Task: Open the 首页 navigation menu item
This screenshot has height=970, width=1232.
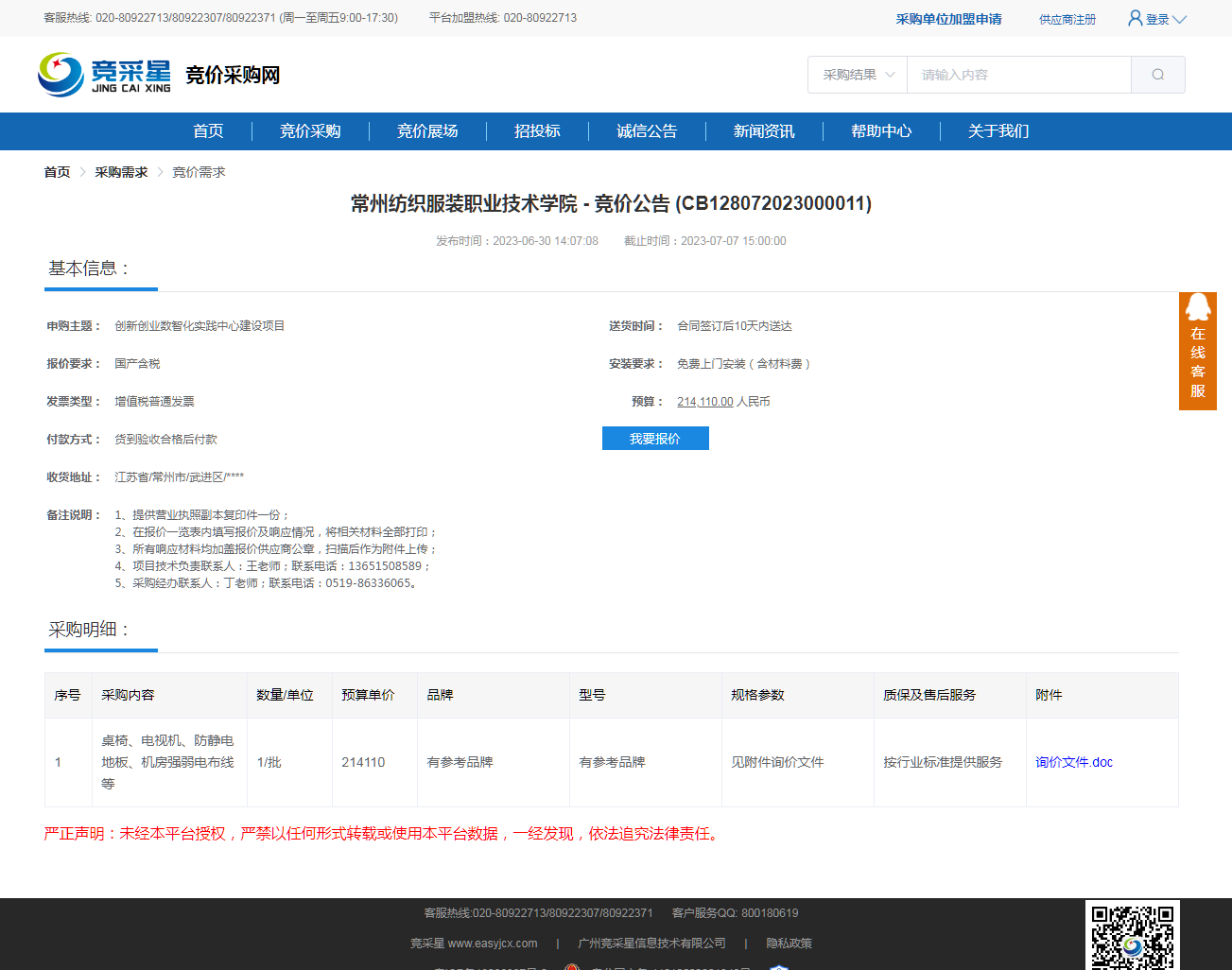Action: pyautogui.click(x=208, y=131)
